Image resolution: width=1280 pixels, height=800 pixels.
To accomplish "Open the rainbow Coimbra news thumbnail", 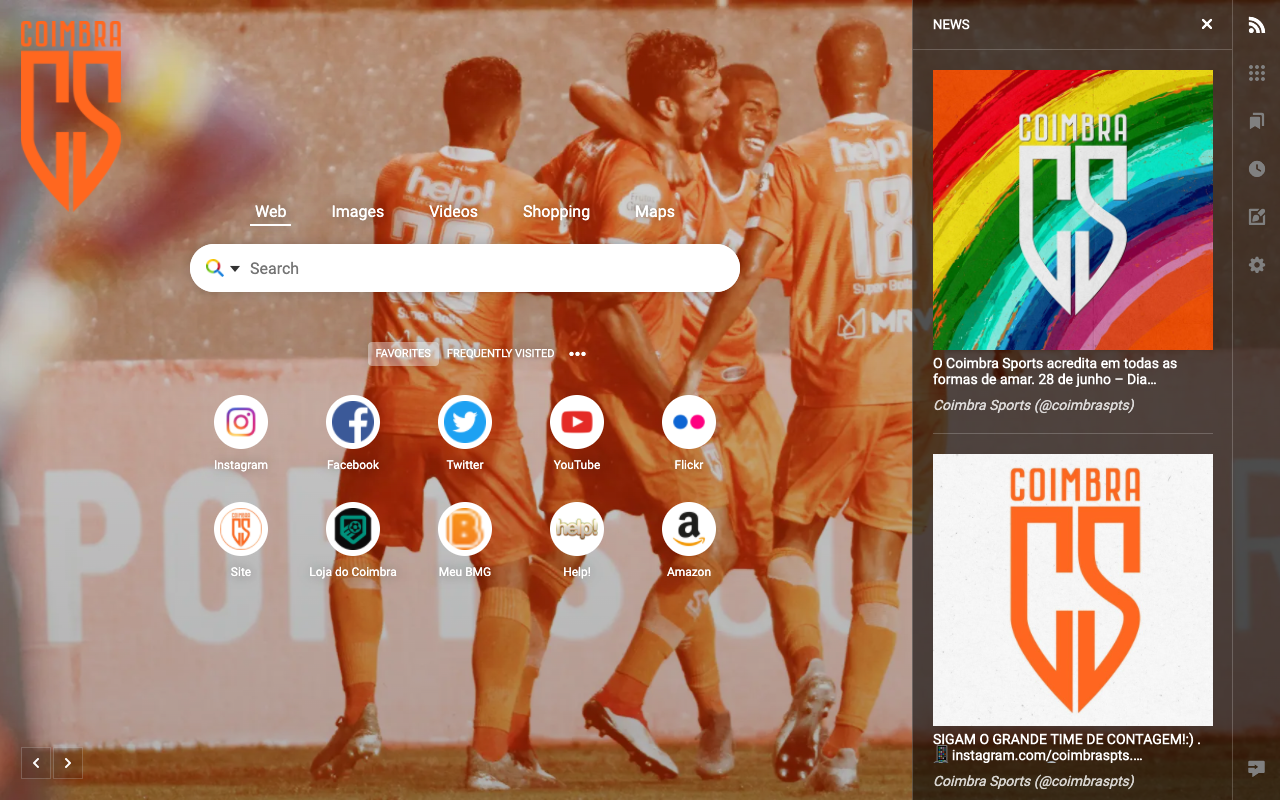I will pos(1073,210).
